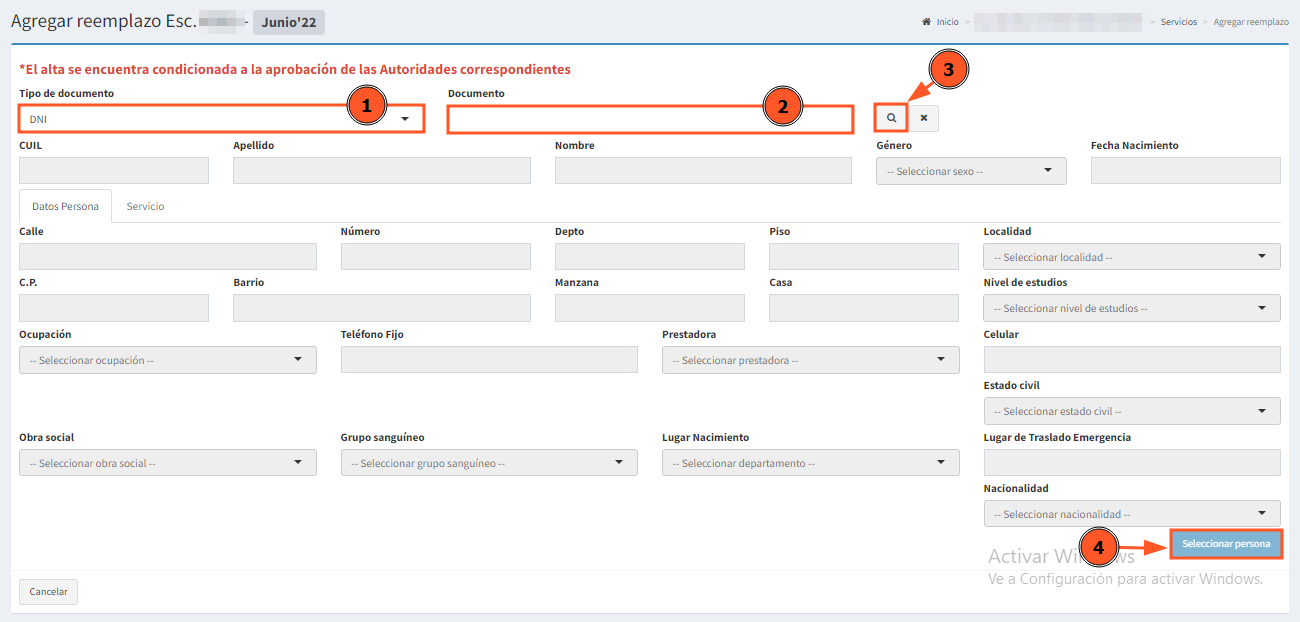Click the home icon in breadcrumb

(x=926, y=22)
